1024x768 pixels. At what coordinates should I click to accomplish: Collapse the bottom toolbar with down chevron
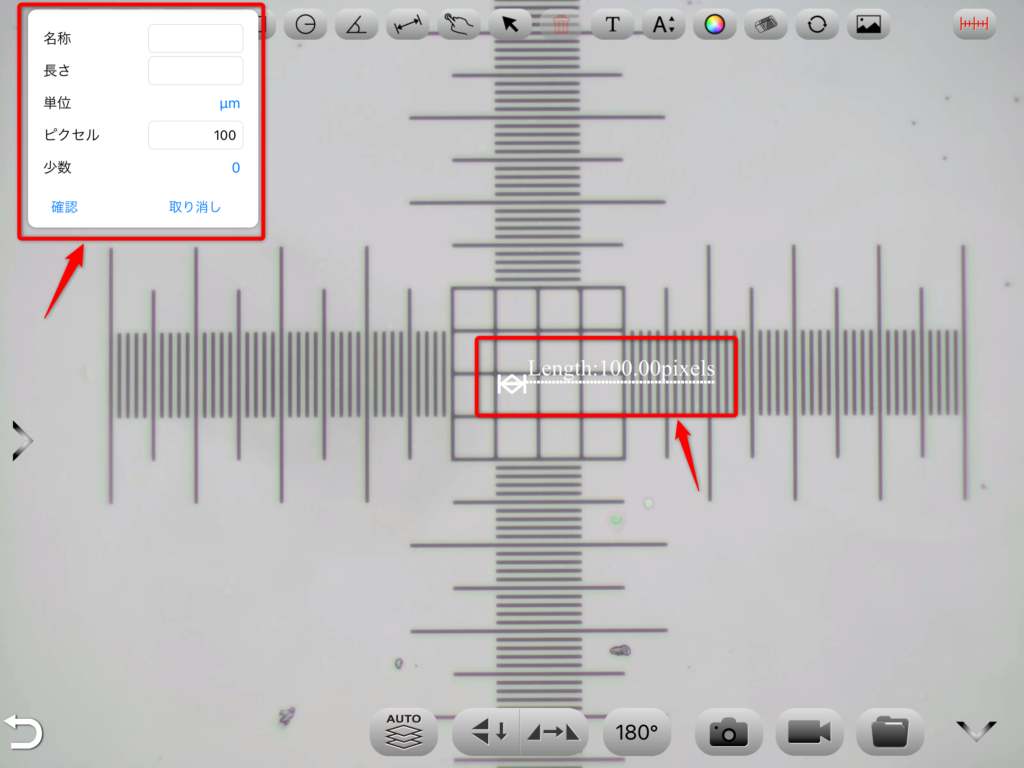(x=976, y=731)
